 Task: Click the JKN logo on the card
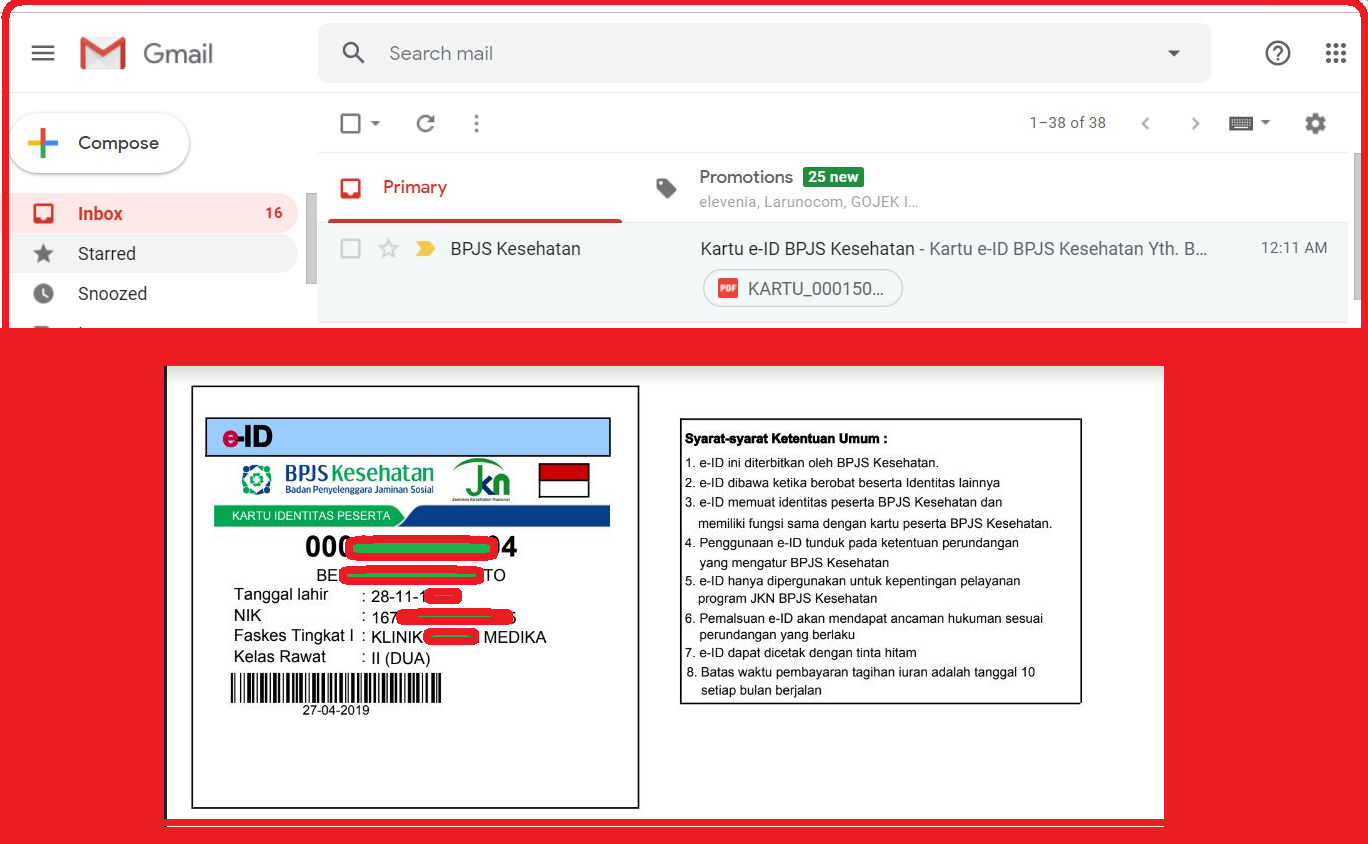[481, 479]
